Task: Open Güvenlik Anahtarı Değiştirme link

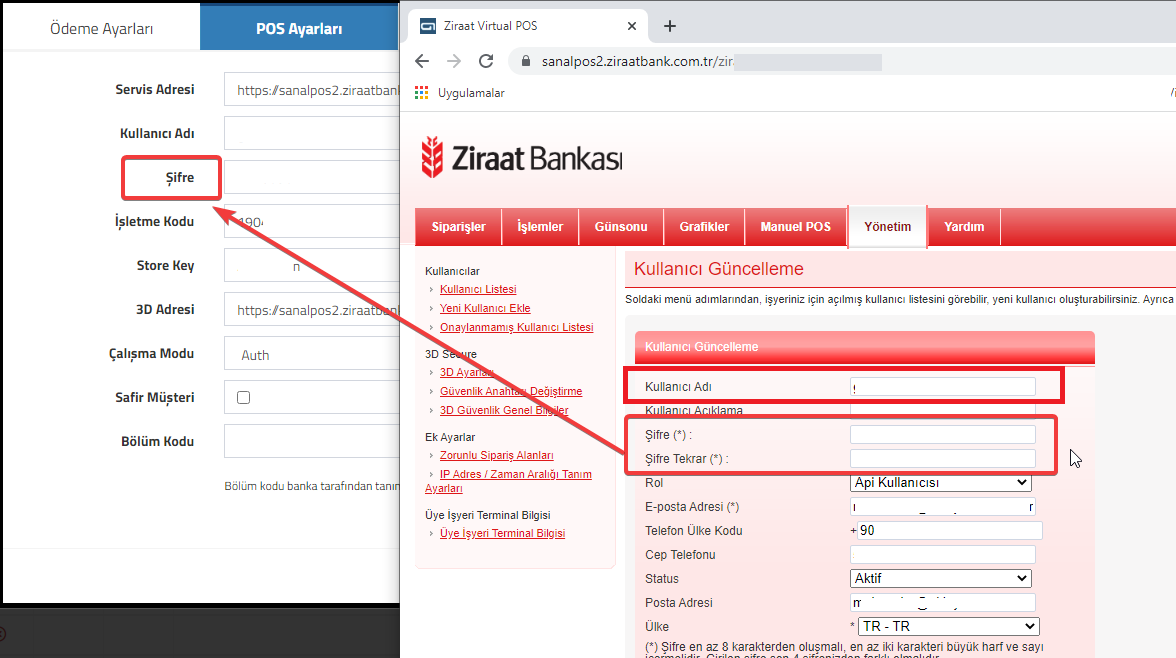Action: tap(510, 391)
